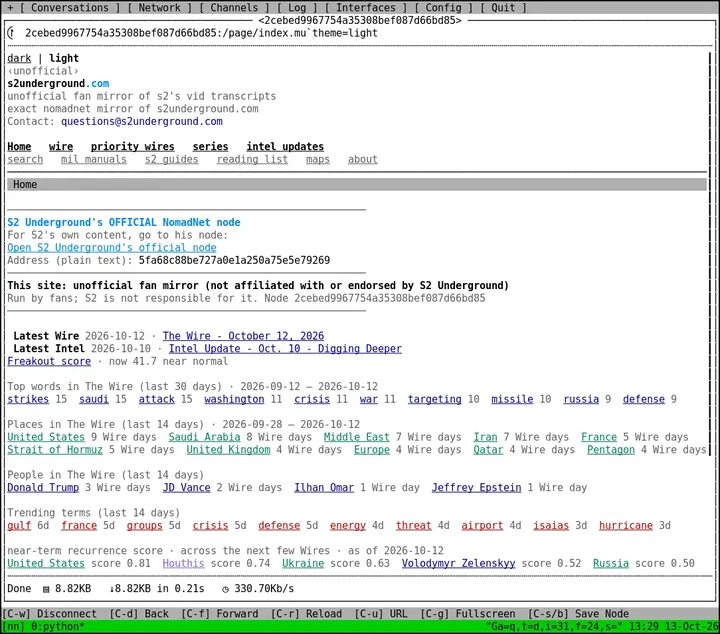Click 'crisis' in the Top words row
Image resolution: width=720 pixels, height=634 pixels.
pyautogui.click(x=312, y=399)
